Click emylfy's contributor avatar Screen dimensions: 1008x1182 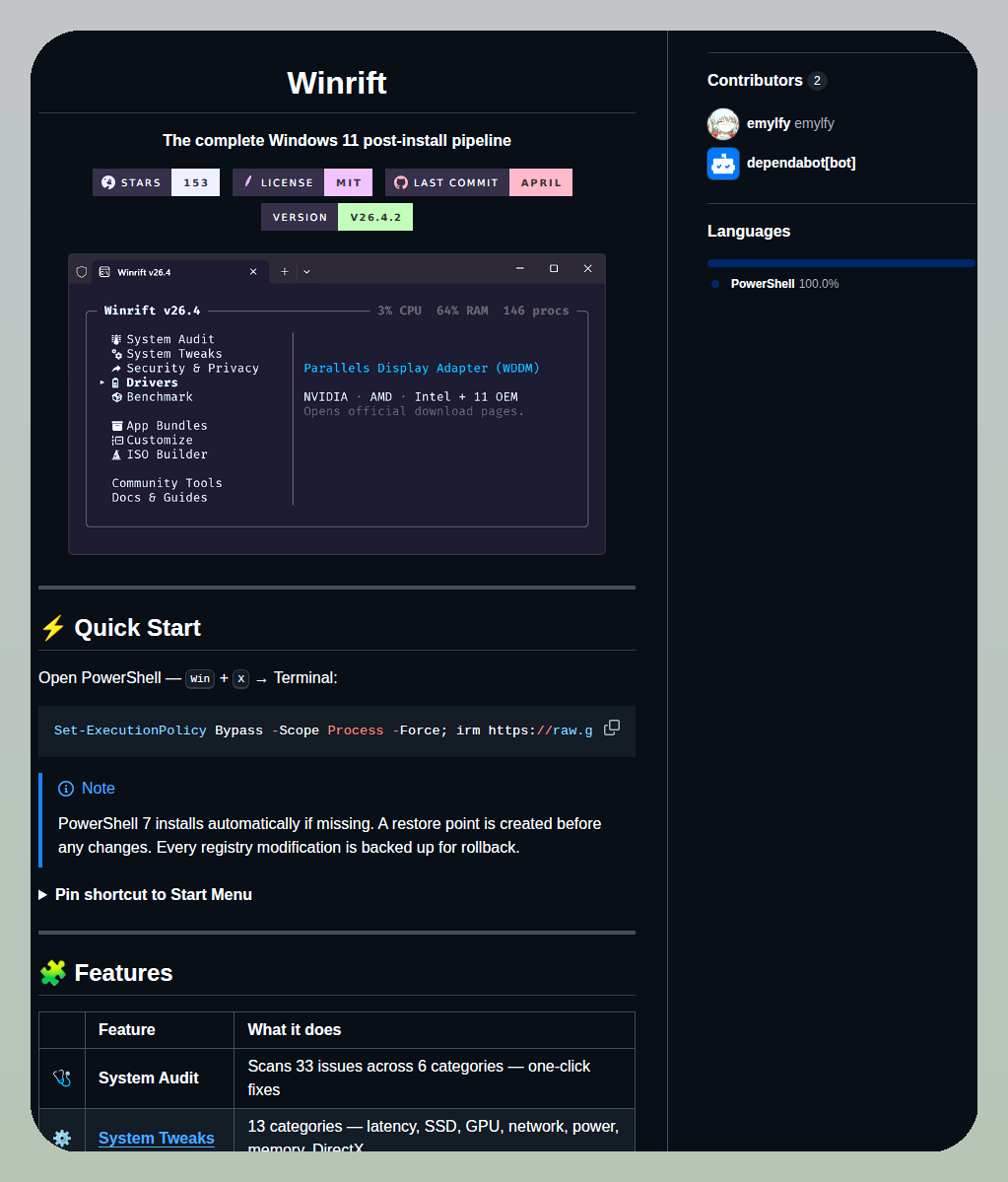point(723,123)
